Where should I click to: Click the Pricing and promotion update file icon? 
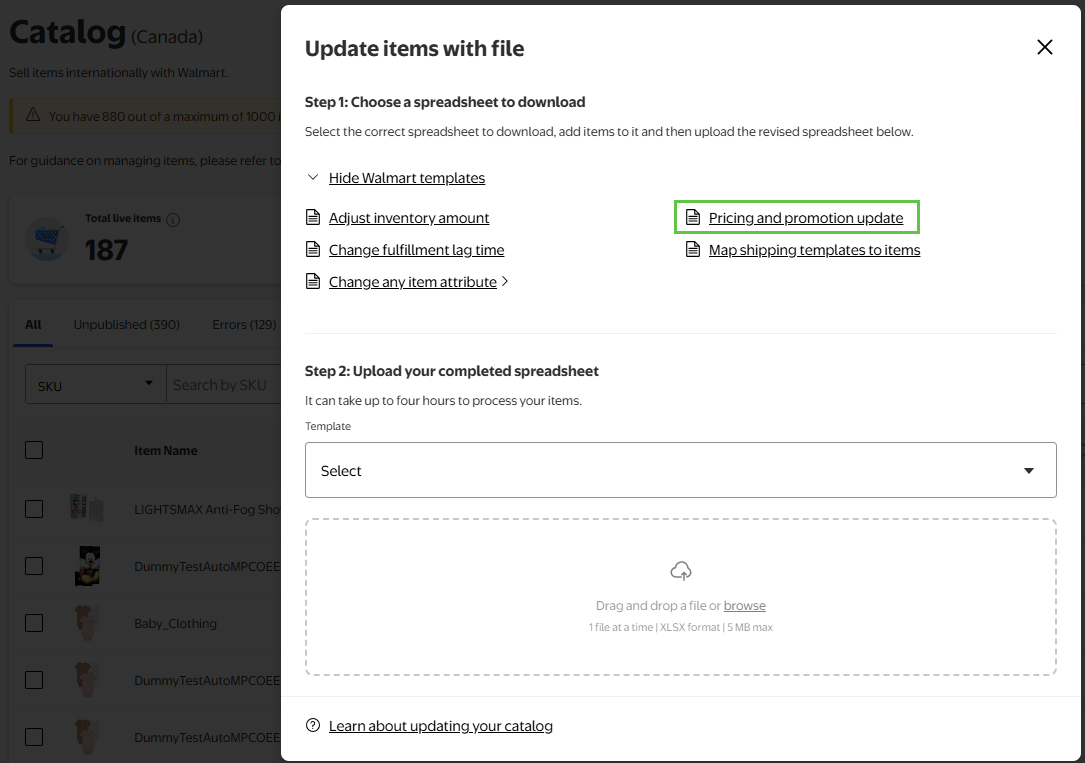(693, 218)
